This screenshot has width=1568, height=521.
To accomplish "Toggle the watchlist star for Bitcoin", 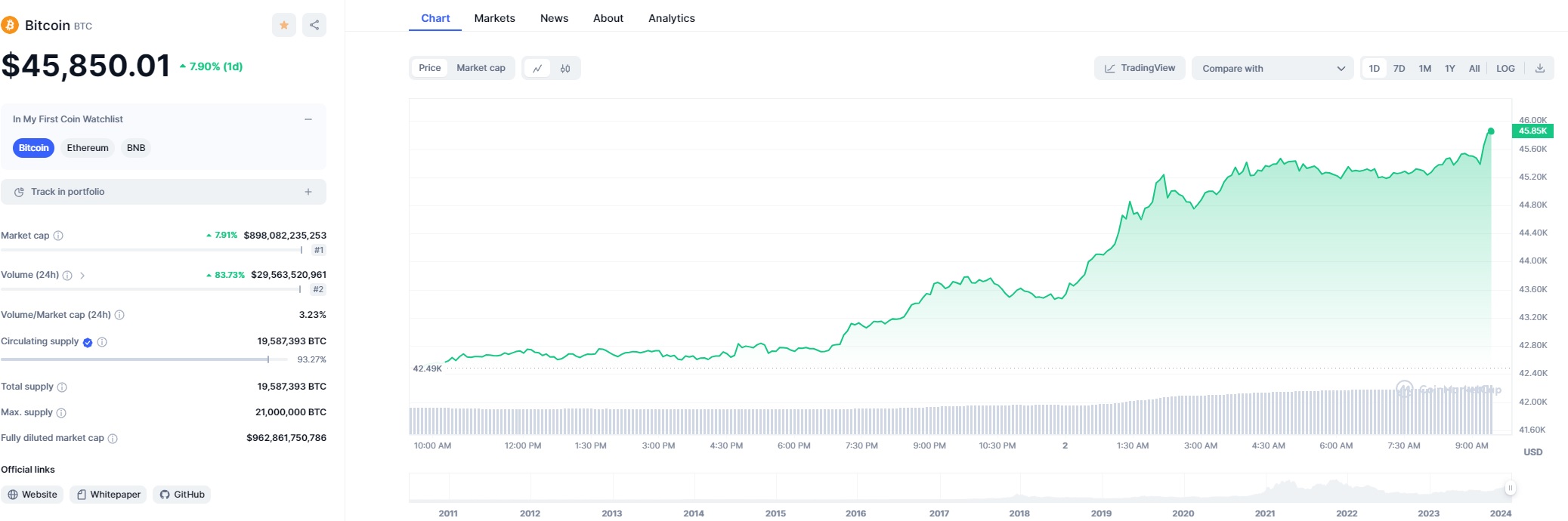I will click(x=284, y=25).
